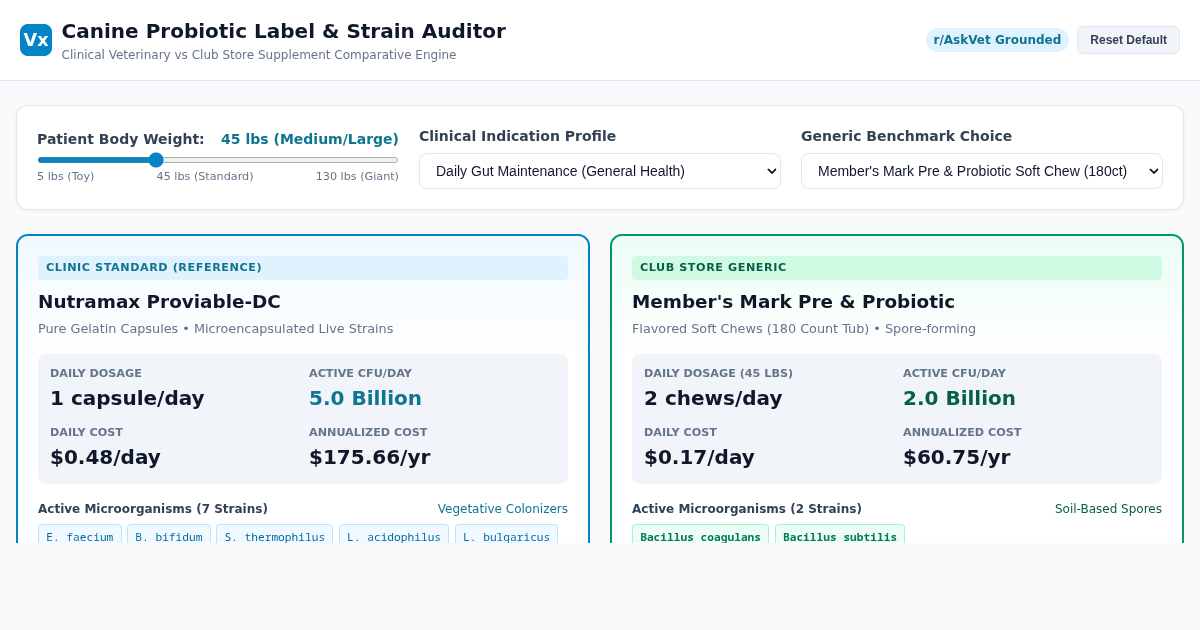
Task: Click the Nutramax Proviable-DC heading
Action: pyautogui.click(x=159, y=301)
